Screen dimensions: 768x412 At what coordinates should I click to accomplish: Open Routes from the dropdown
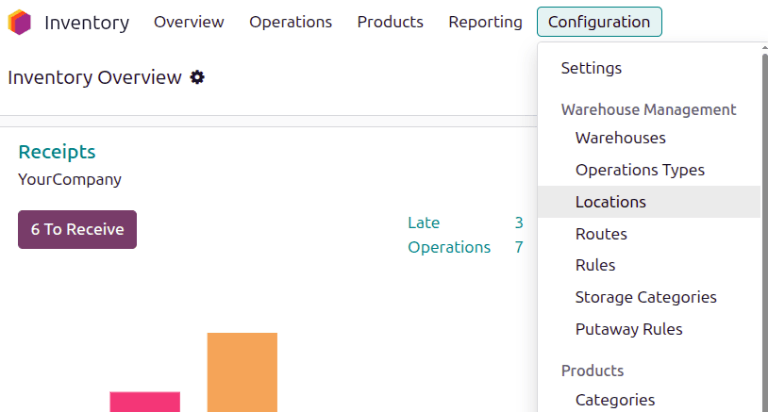[x=601, y=234]
